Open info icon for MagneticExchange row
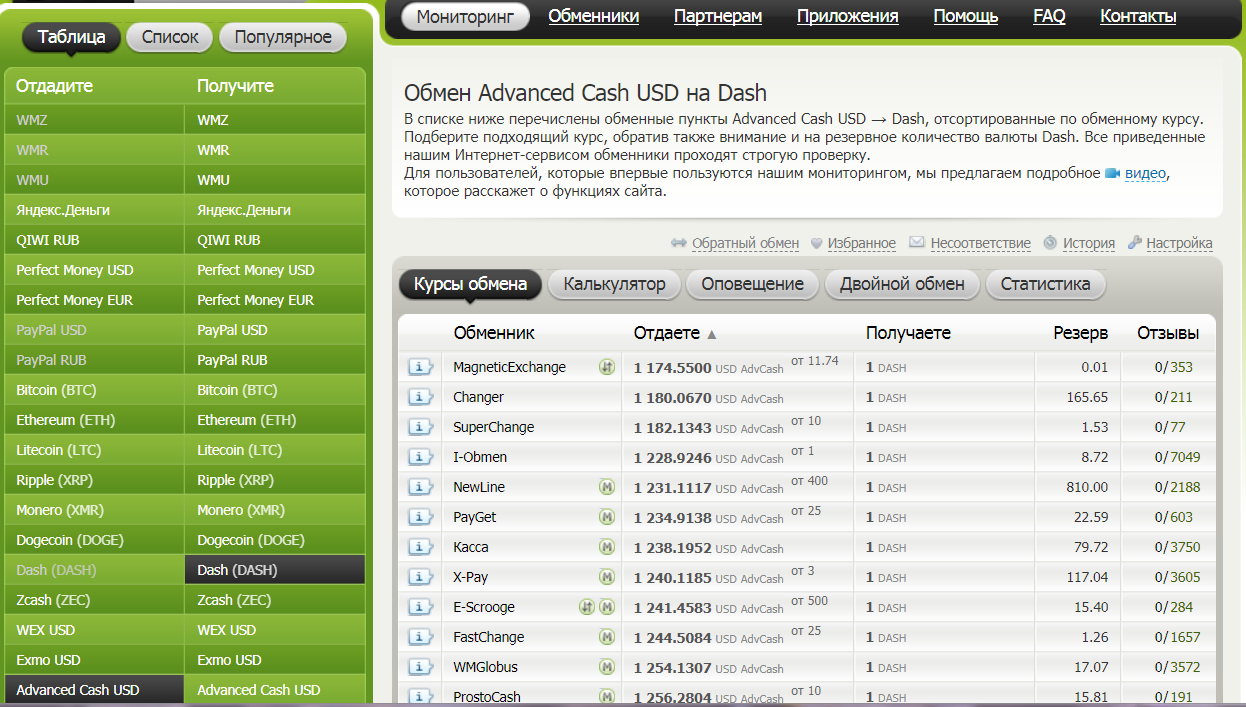Image resolution: width=1246 pixels, height=707 pixels. (x=420, y=367)
